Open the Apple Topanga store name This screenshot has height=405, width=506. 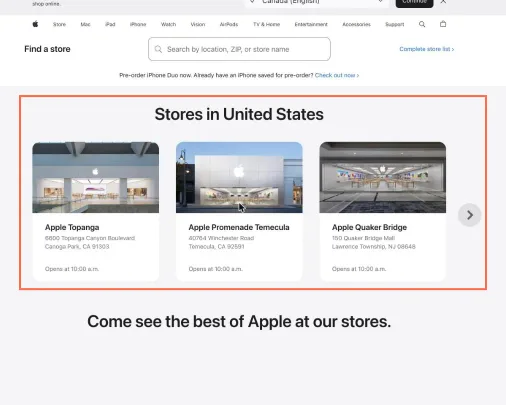pos(72,227)
